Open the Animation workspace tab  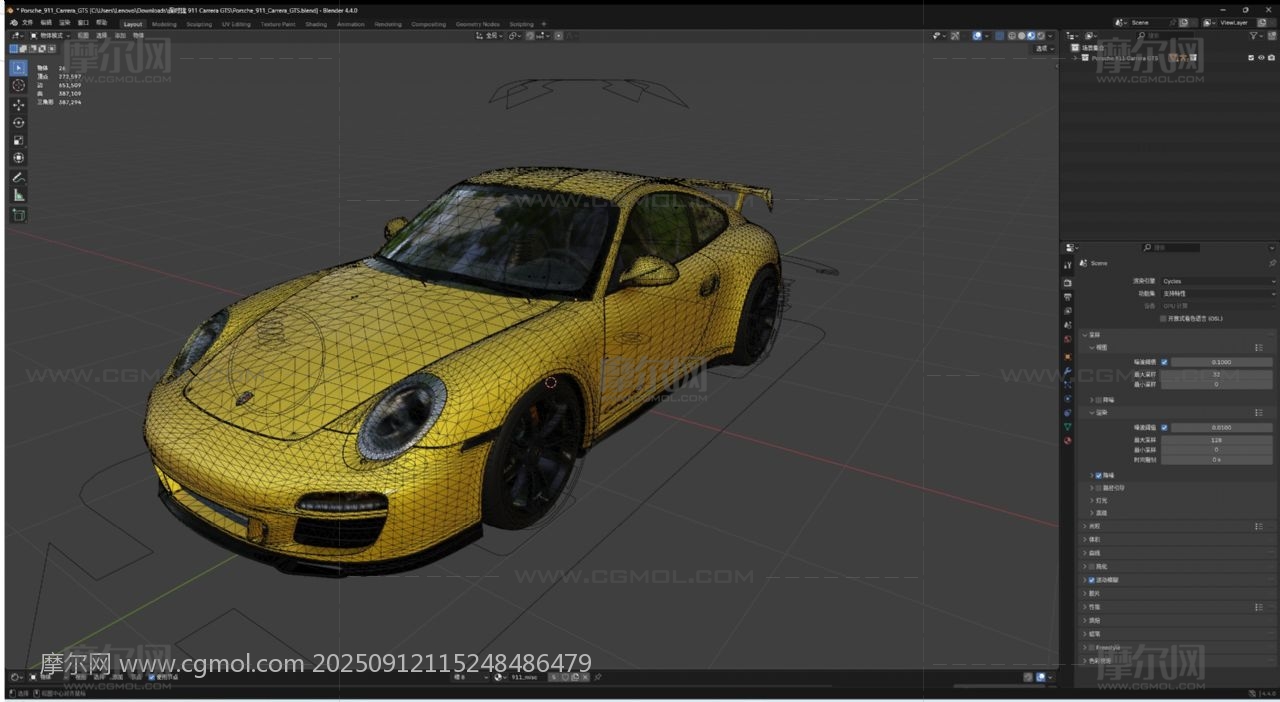(x=351, y=24)
